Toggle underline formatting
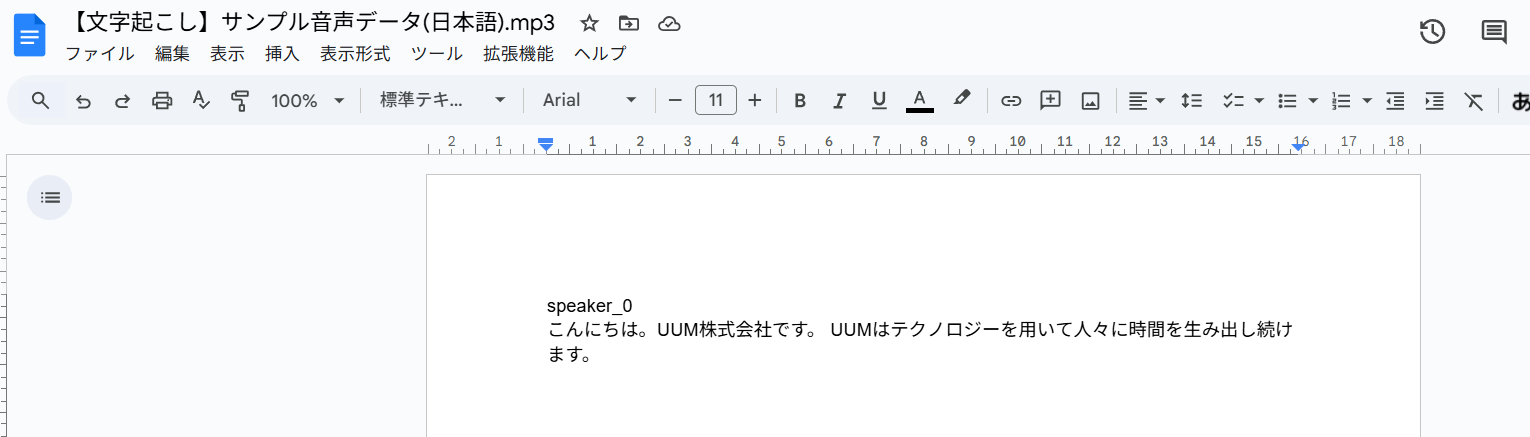The height and width of the screenshot is (437, 1530). click(879, 100)
